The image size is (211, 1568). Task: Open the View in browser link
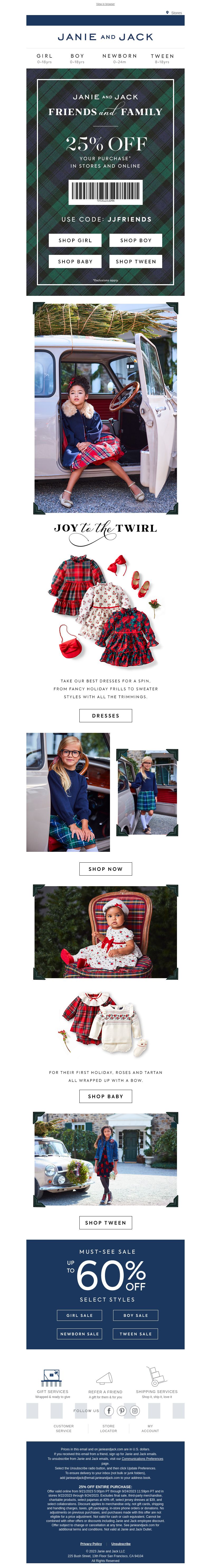[105, 4]
